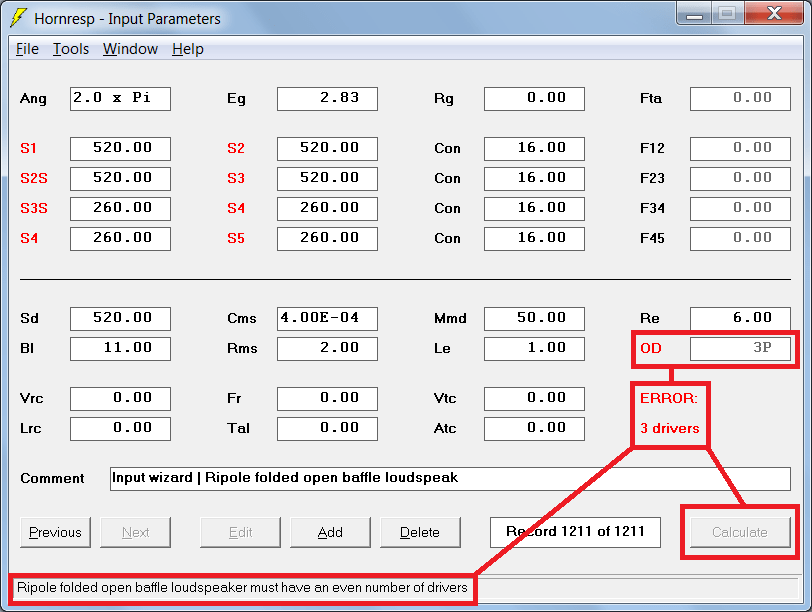Viewport: 812px width, 612px height.
Task: Open the Window menu
Action: (130, 49)
